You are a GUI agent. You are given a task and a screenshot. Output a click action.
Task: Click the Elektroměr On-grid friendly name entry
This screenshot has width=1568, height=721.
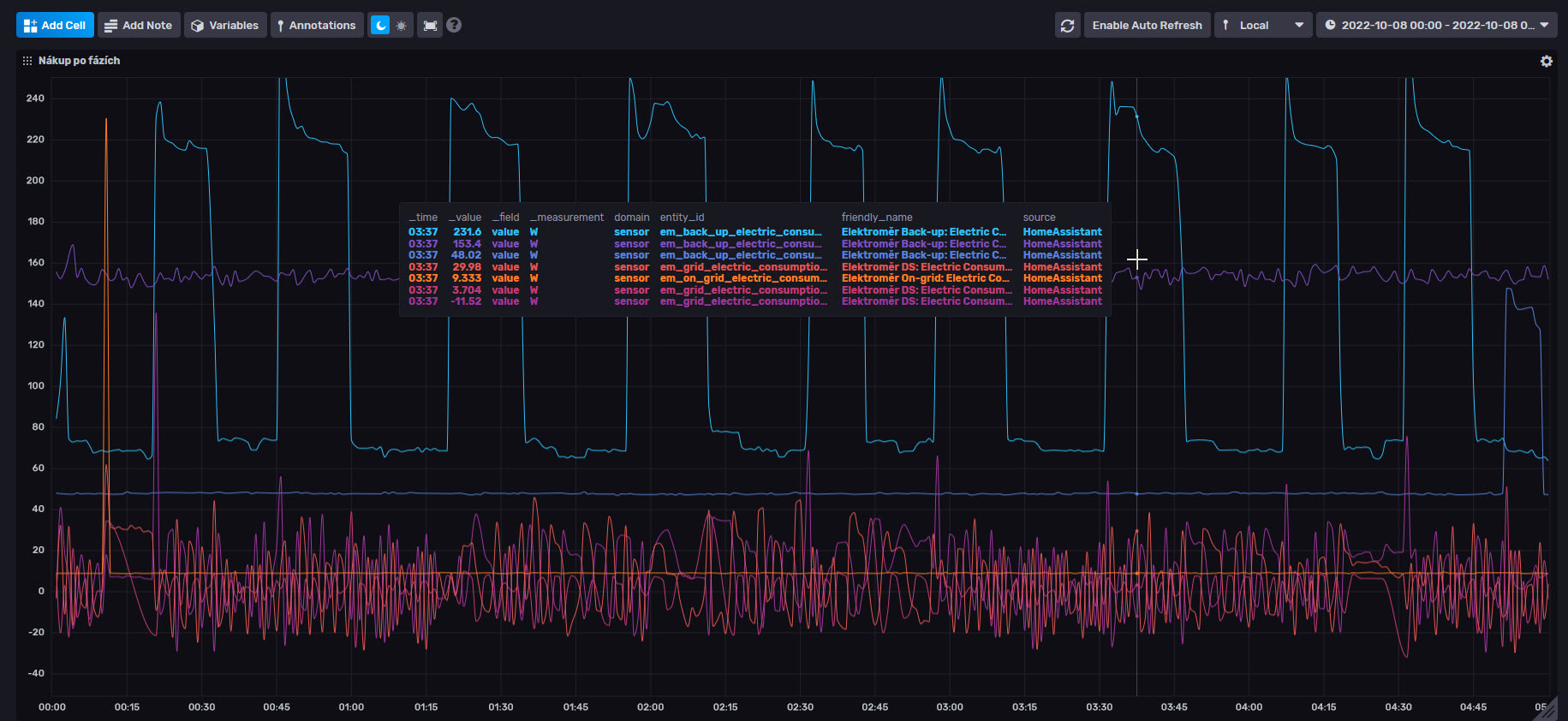(x=925, y=278)
